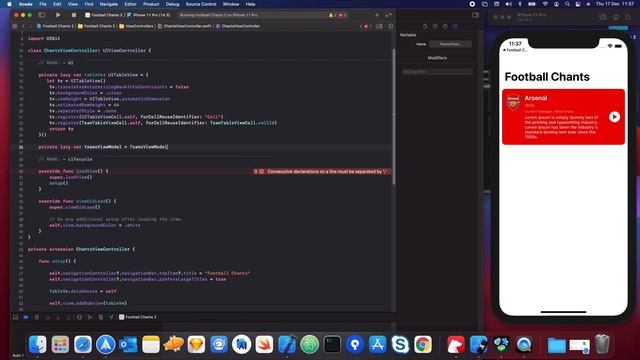Toggle the navigator sidebar in Xcode toolbar
Image resolution: width=640 pixels, height=360 pixels.
click(x=42, y=15)
